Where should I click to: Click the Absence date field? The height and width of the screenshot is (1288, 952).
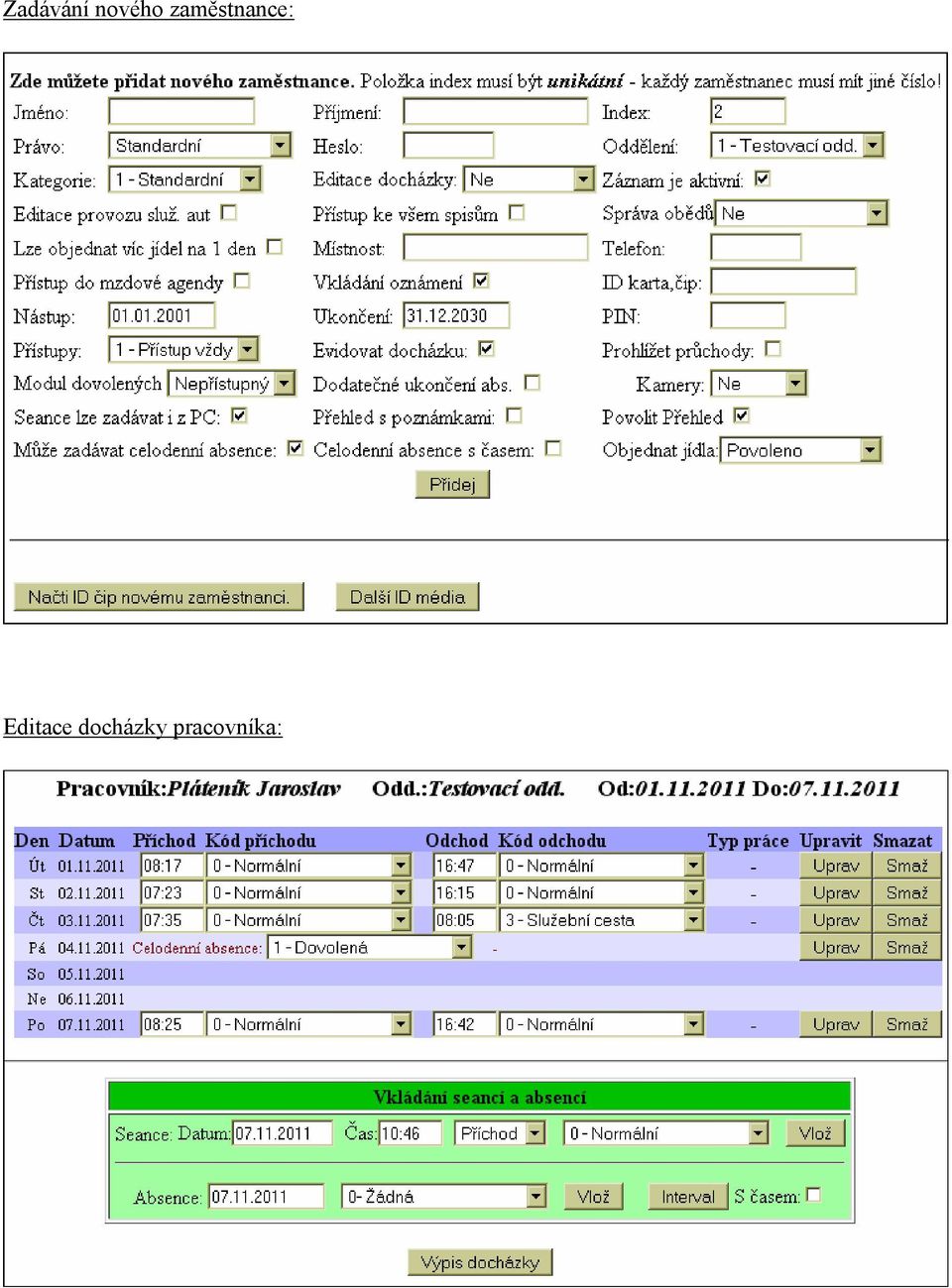[x=267, y=1197]
